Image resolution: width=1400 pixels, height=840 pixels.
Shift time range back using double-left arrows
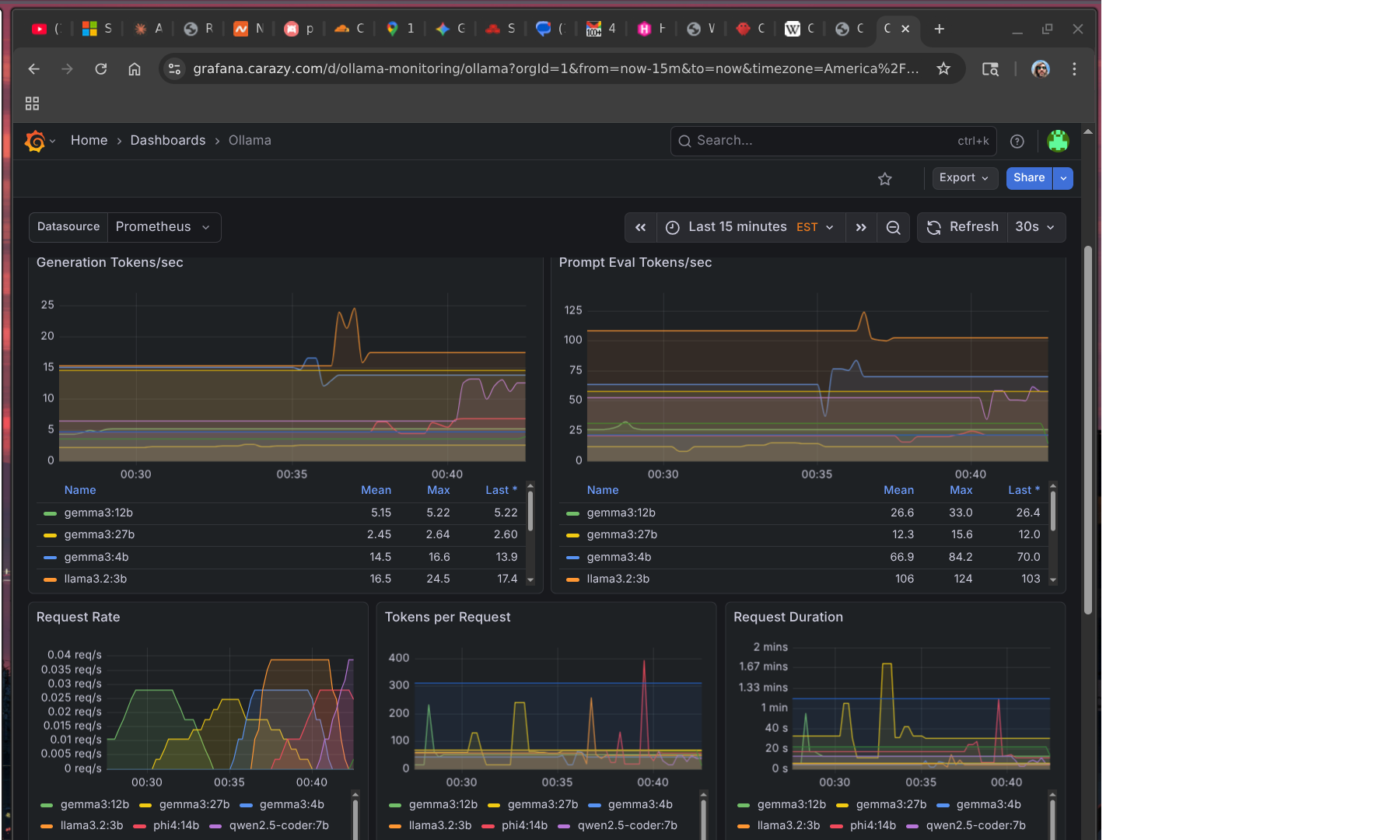[x=640, y=227]
